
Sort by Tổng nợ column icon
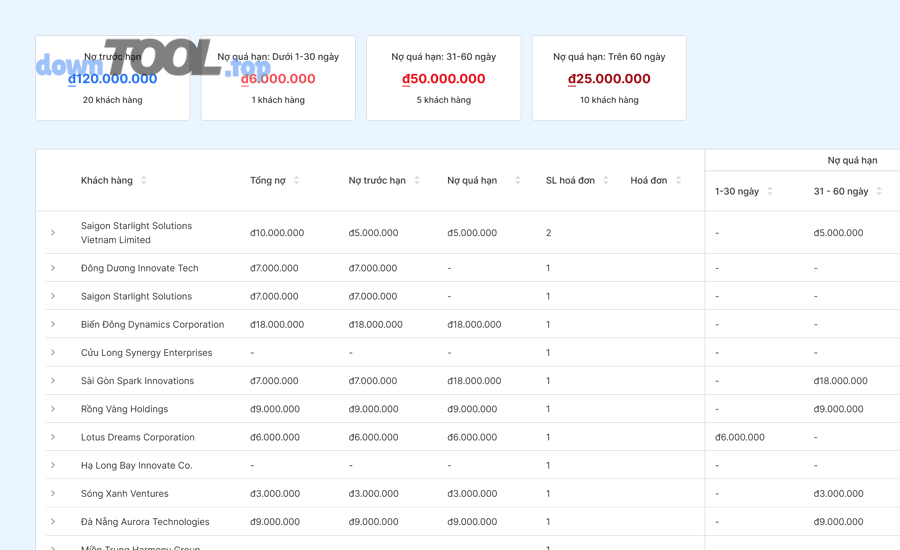[296, 180]
